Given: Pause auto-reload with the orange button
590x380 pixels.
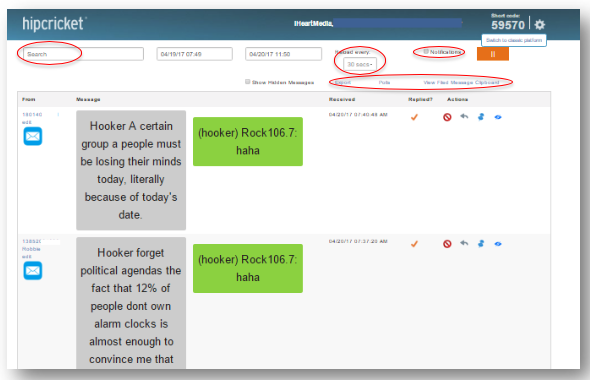Looking at the screenshot, I should (x=493, y=54).
